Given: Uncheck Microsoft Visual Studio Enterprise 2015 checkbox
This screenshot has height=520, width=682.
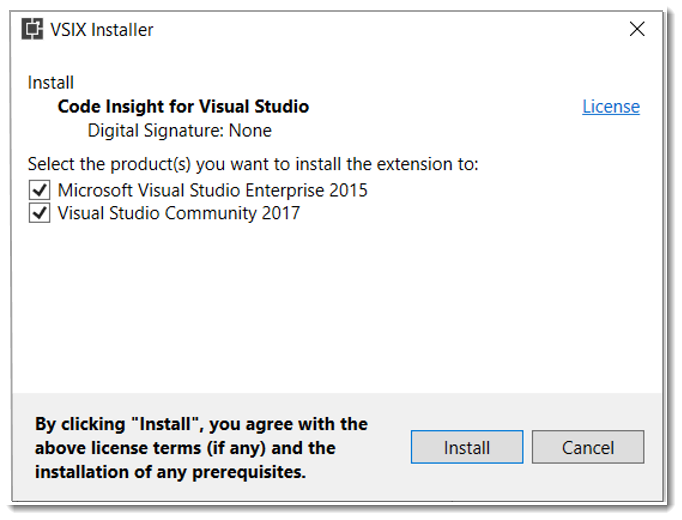Looking at the screenshot, I should click(40, 190).
